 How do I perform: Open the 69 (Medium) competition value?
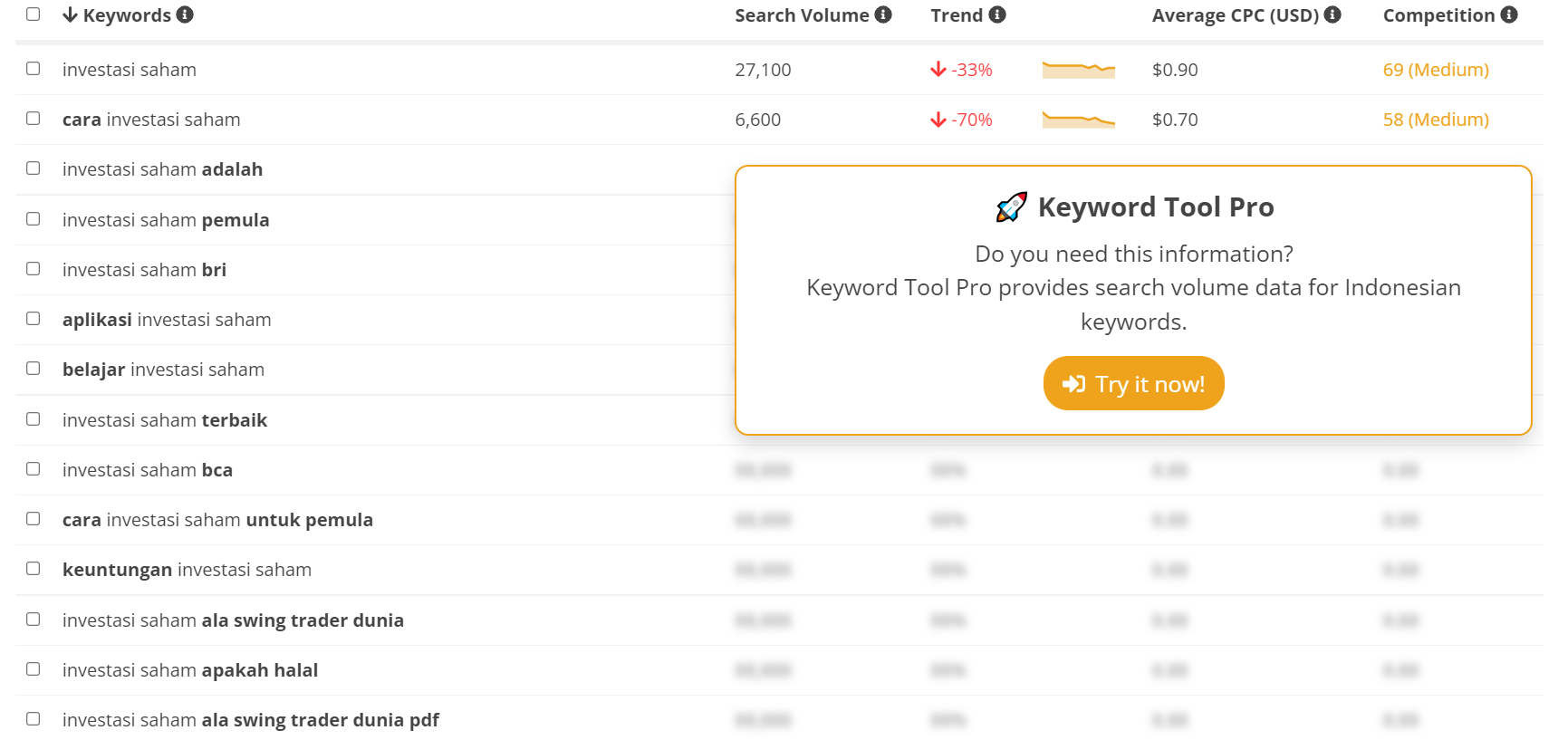1436,70
